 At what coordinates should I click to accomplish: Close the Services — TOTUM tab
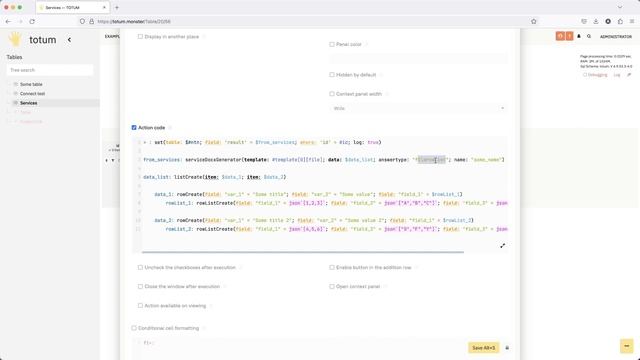pyautogui.click(x=104, y=7)
